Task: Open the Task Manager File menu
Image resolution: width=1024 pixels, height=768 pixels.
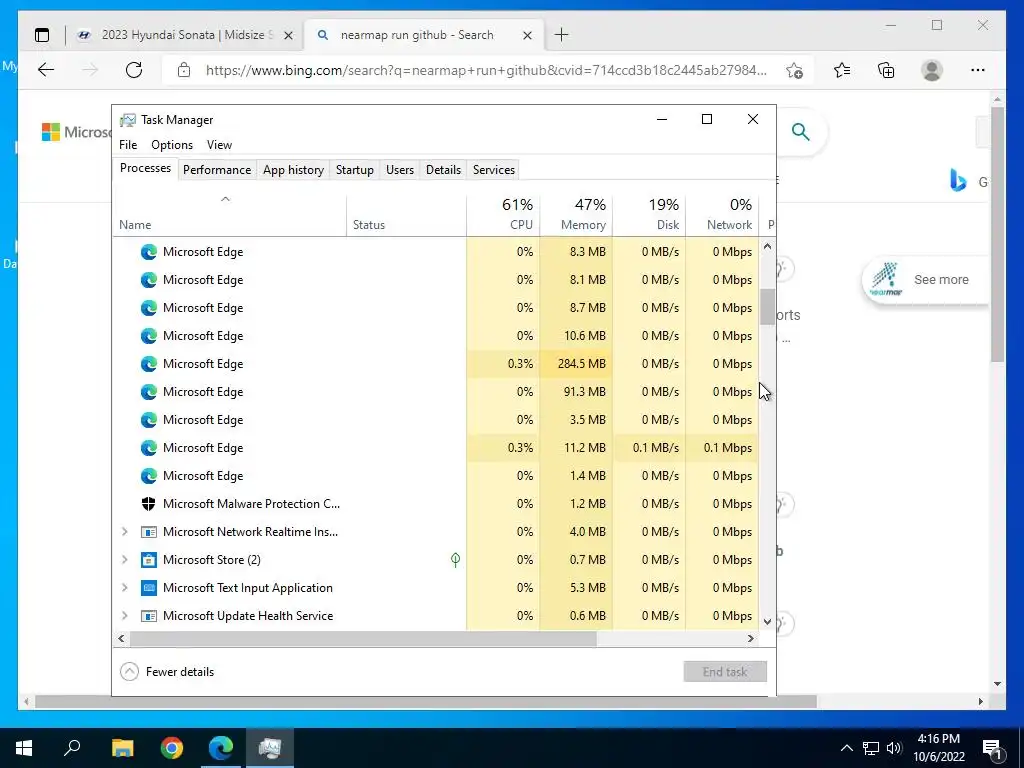Action: (x=128, y=145)
